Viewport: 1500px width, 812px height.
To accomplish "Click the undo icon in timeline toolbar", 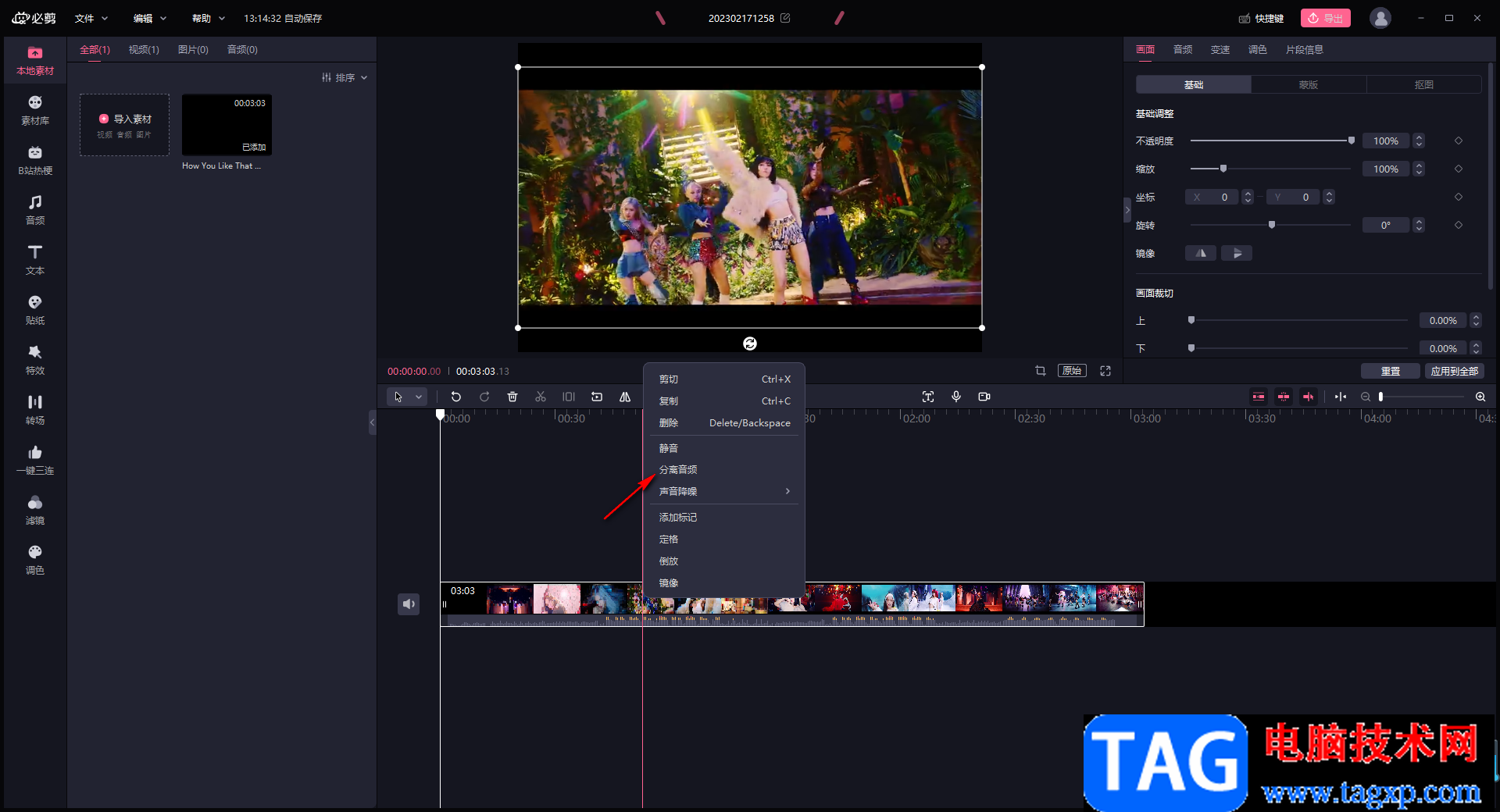I will click(456, 397).
